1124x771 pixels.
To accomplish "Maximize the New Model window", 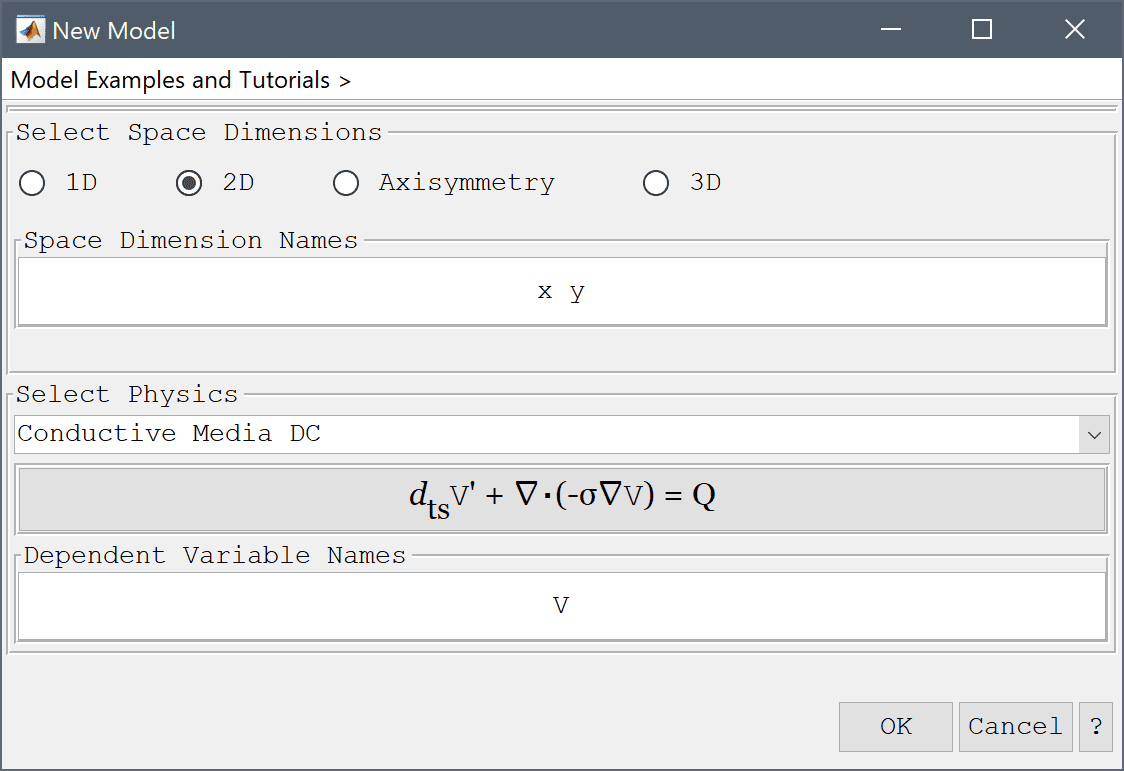I will click(982, 29).
